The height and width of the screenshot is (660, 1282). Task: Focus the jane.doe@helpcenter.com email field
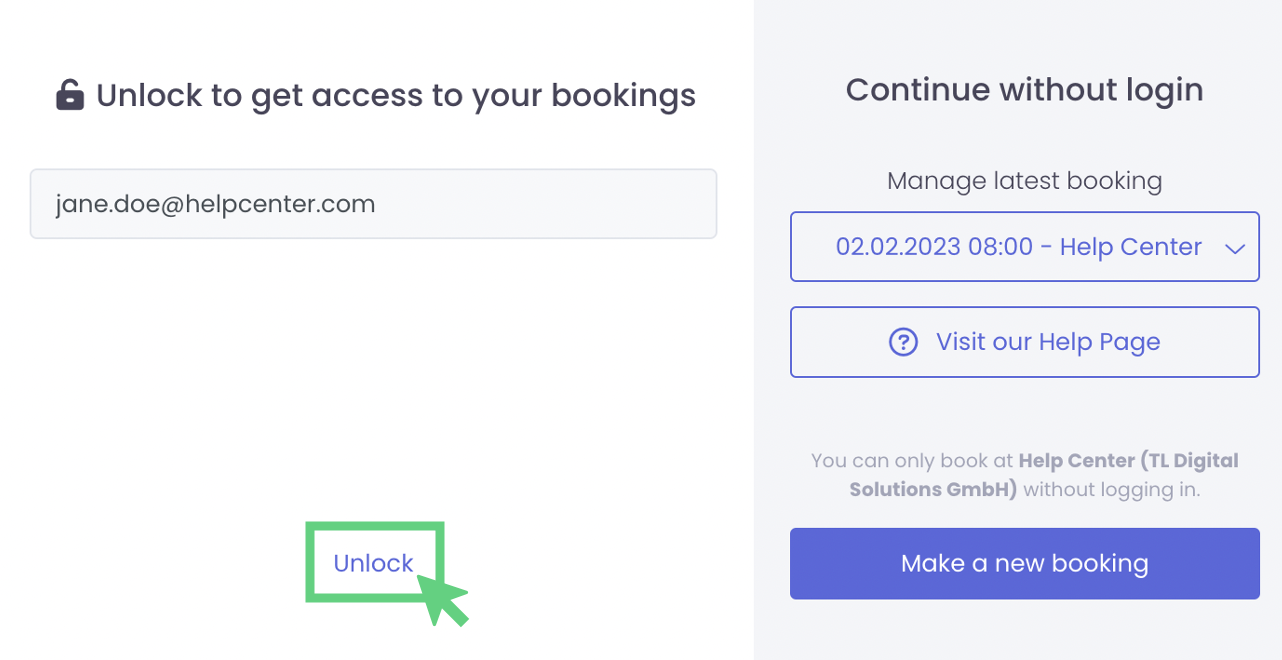pyautogui.click(x=373, y=204)
